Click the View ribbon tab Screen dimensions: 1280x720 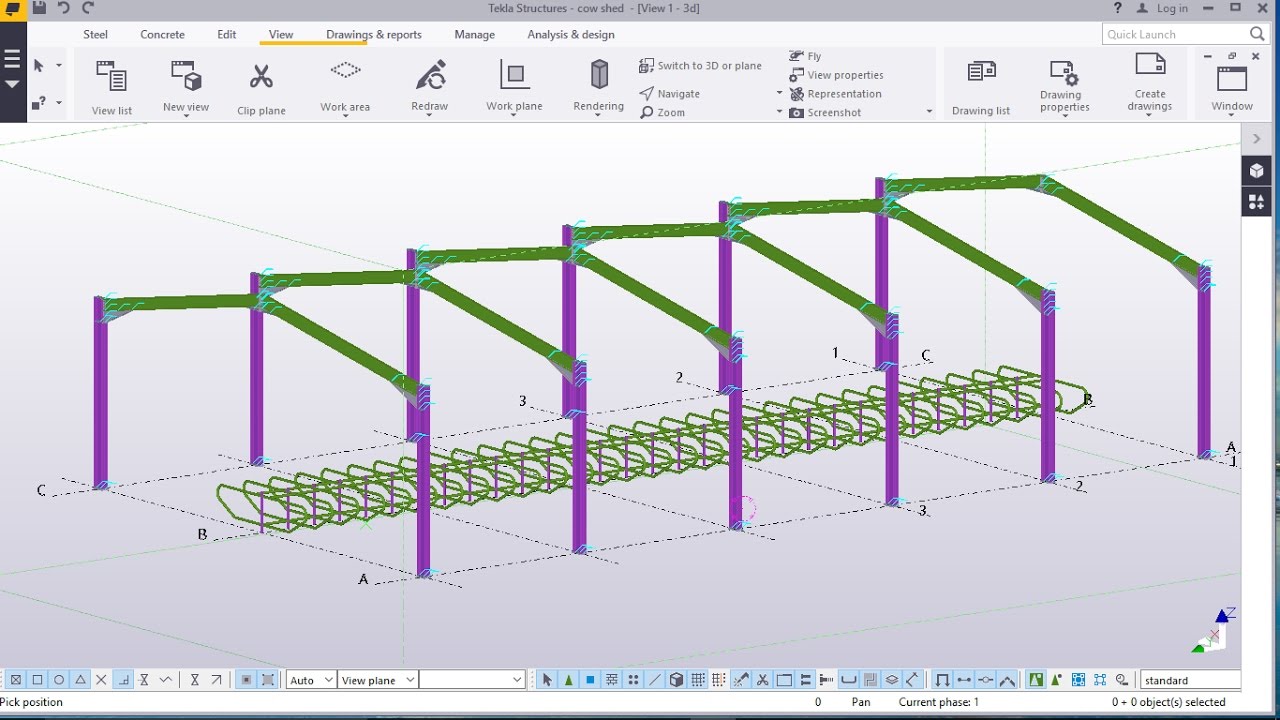[x=281, y=34]
